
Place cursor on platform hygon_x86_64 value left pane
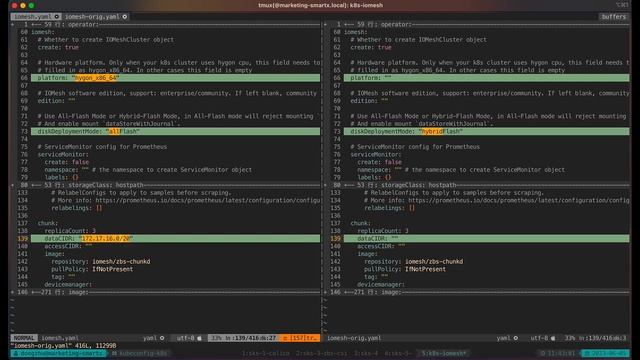[x=96, y=78]
